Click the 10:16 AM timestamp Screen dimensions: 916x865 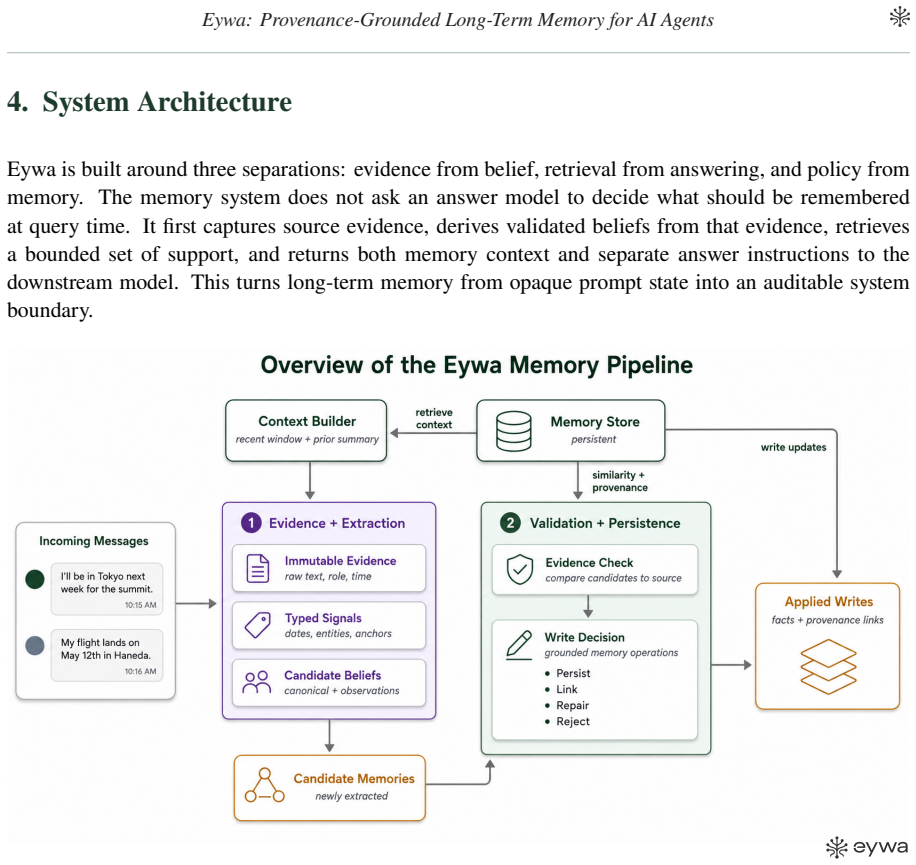(140, 672)
